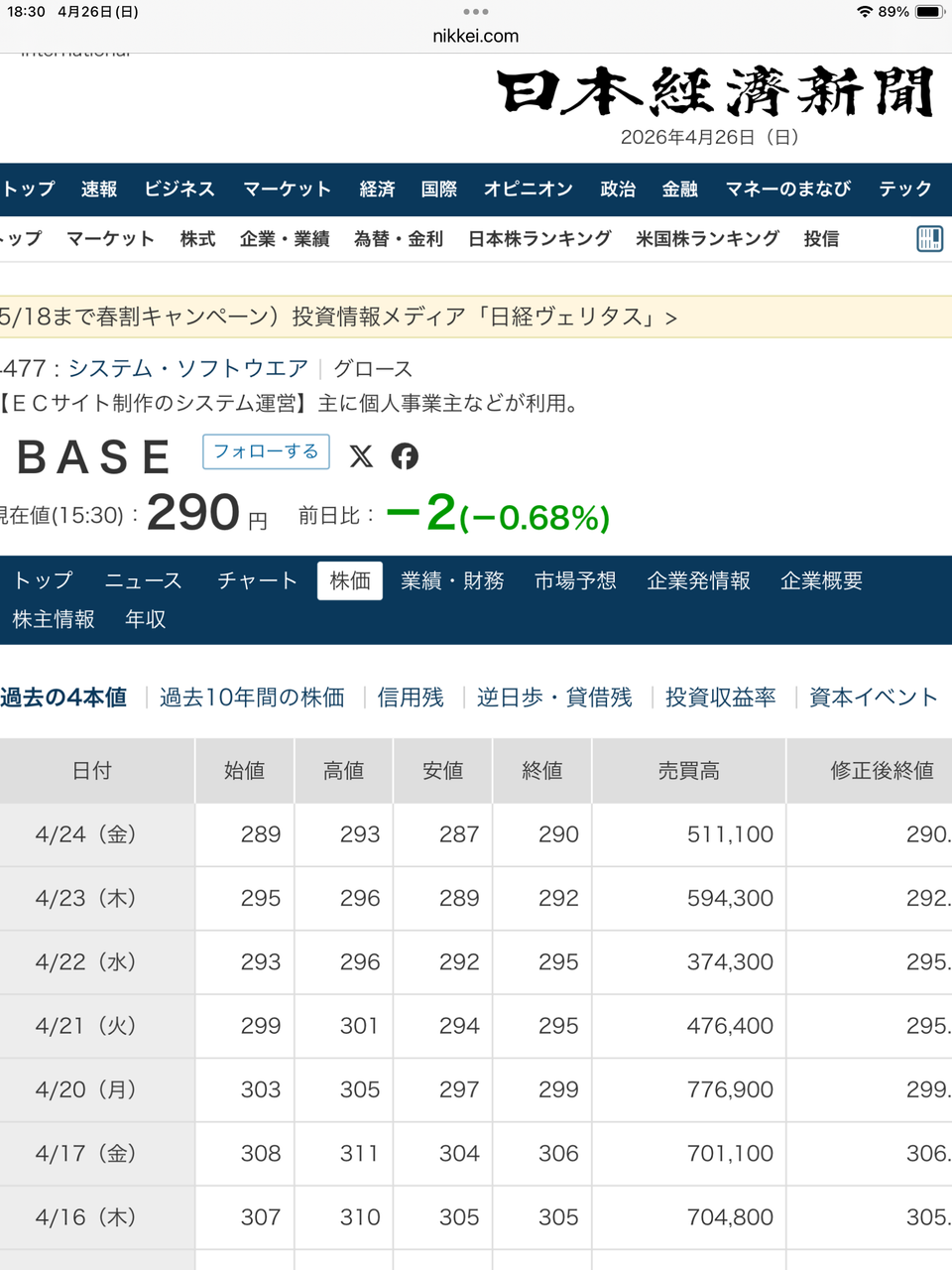
Task: Click the current price 290 円
Action: pos(206,513)
